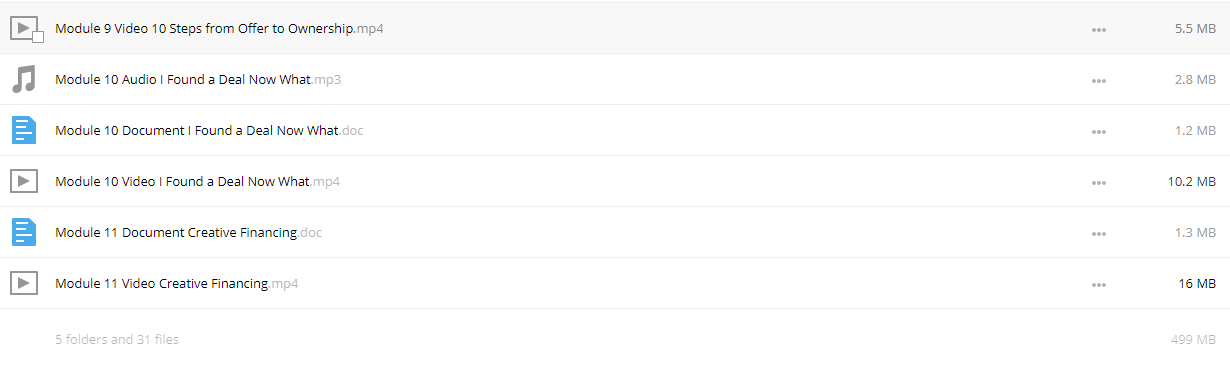Click the video icon for Module 11 Video

point(24,283)
